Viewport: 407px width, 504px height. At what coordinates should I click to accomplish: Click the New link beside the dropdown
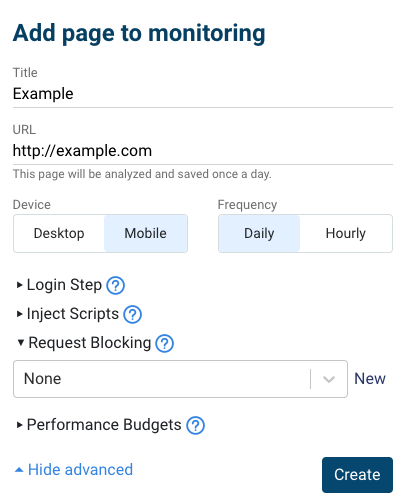coord(370,379)
